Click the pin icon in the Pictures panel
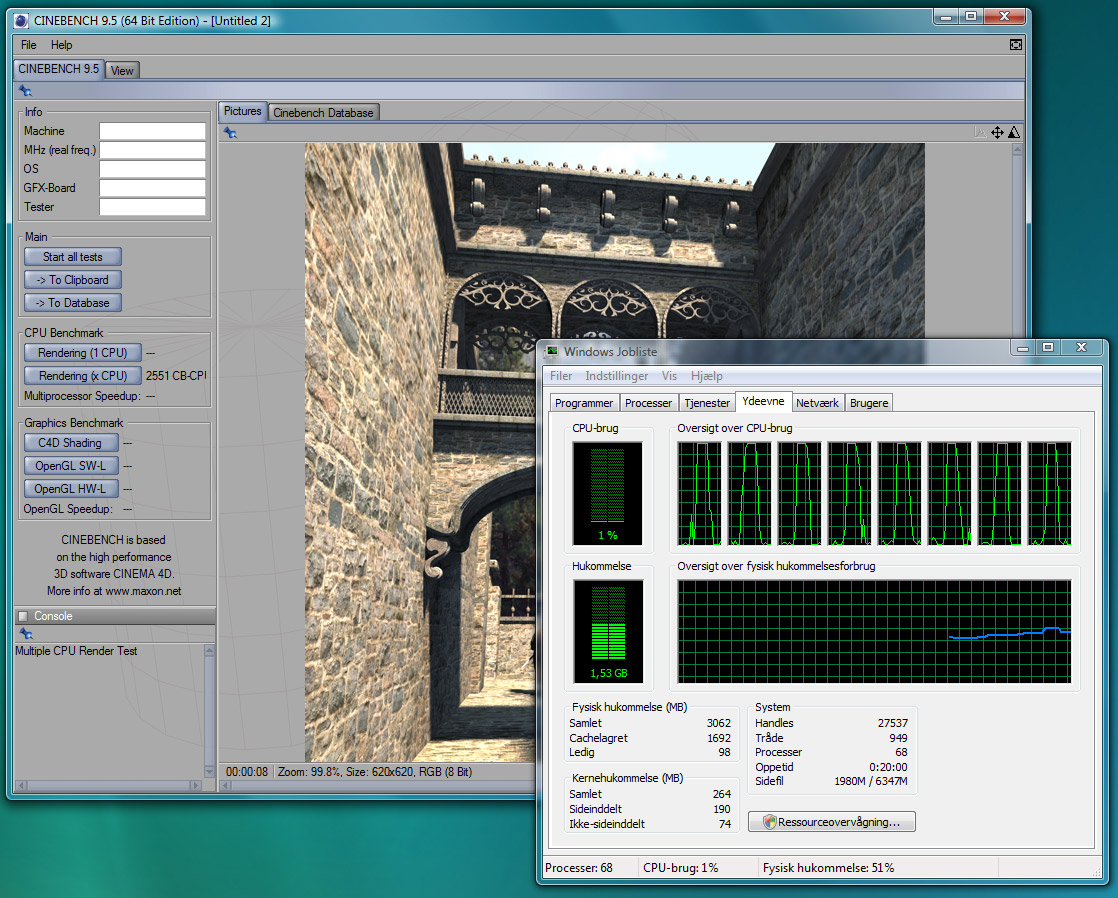The height and width of the screenshot is (898, 1118). (230, 133)
